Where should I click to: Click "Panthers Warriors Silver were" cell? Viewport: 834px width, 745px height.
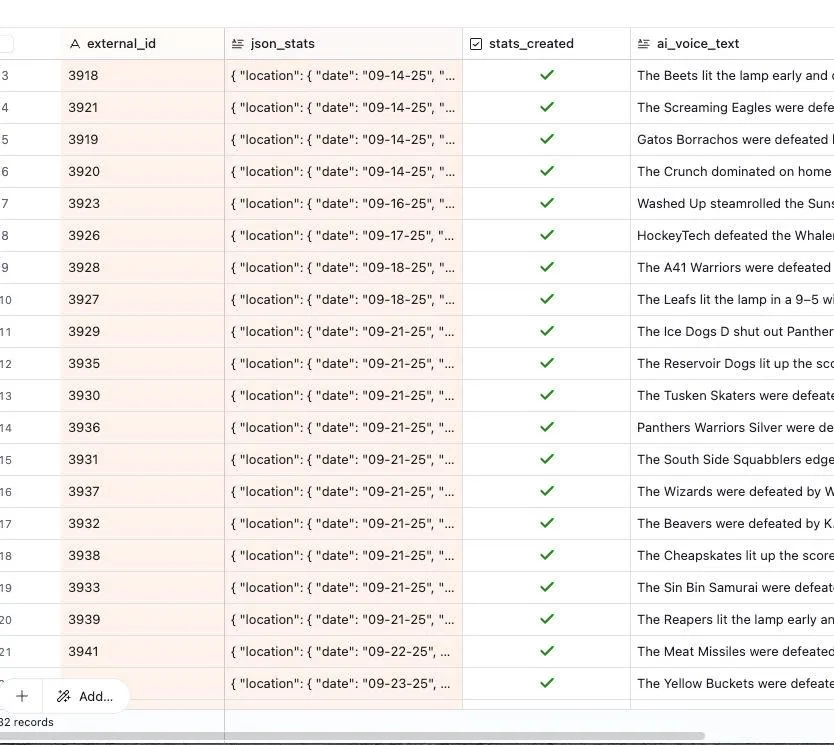coord(732,428)
